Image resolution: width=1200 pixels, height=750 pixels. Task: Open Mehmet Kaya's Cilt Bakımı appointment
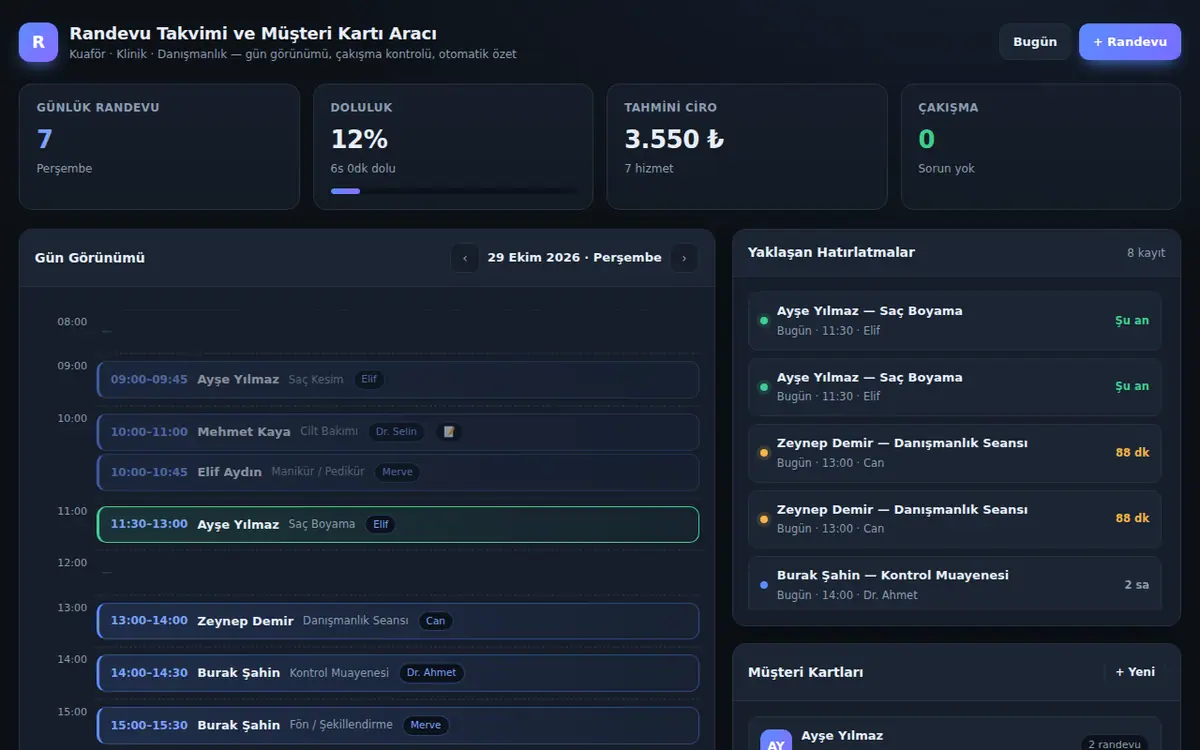(x=398, y=432)
